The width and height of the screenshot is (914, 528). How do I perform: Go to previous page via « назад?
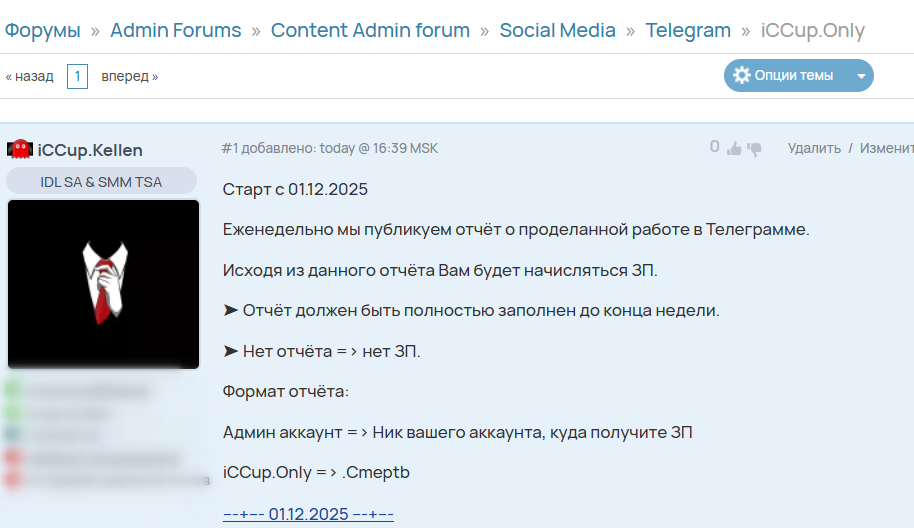29,76
